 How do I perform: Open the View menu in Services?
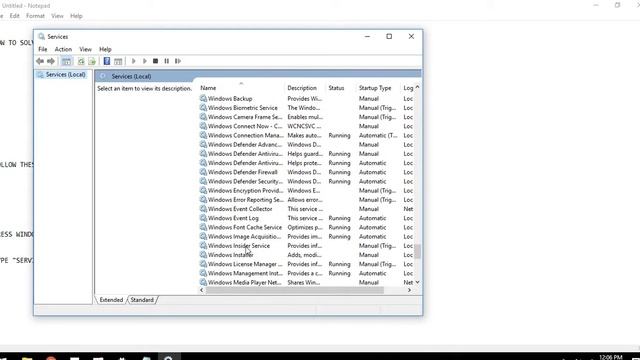85,49
